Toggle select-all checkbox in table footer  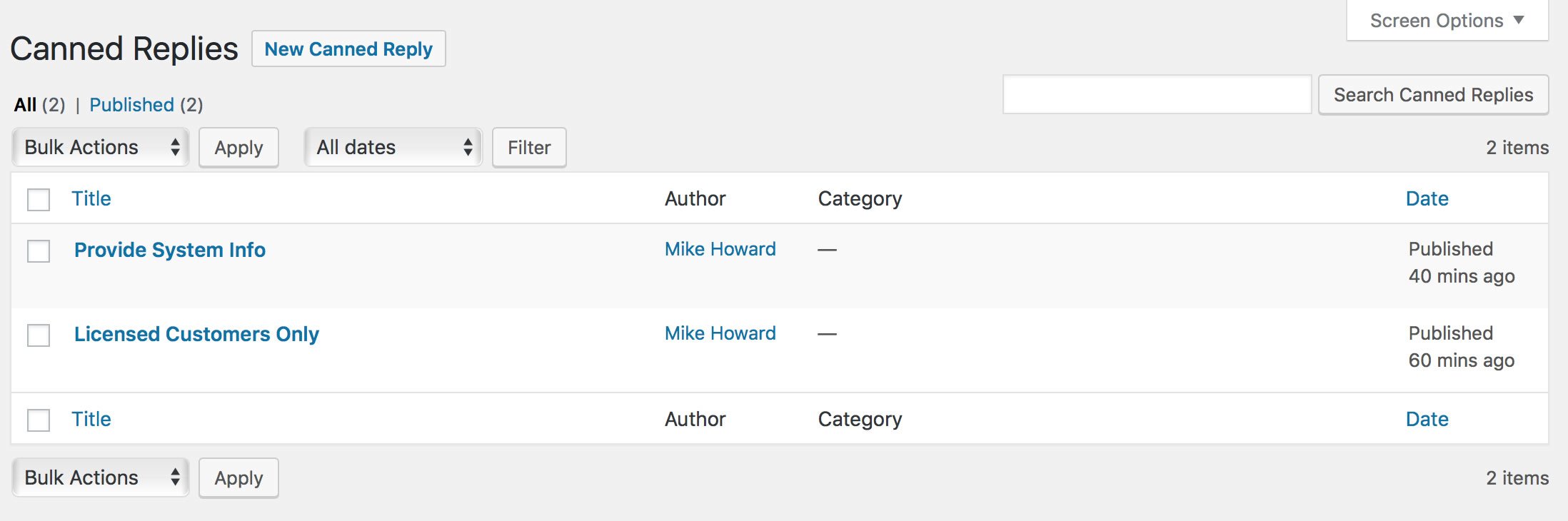click(x=39, y=420)
